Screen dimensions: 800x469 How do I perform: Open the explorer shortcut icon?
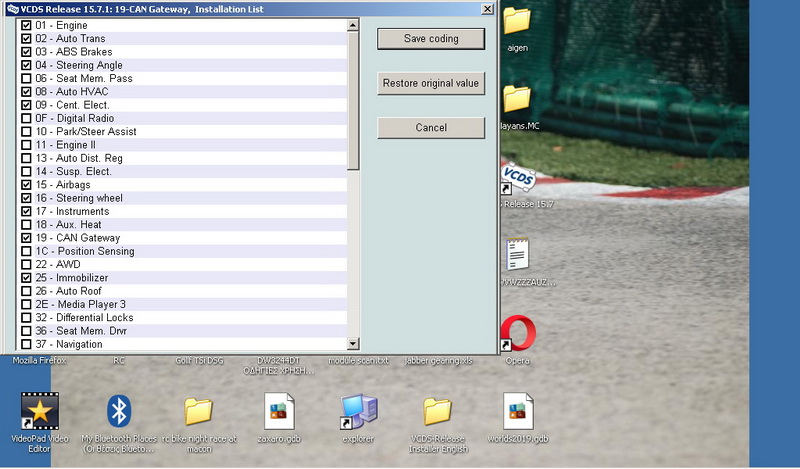(x=359, y=411)
